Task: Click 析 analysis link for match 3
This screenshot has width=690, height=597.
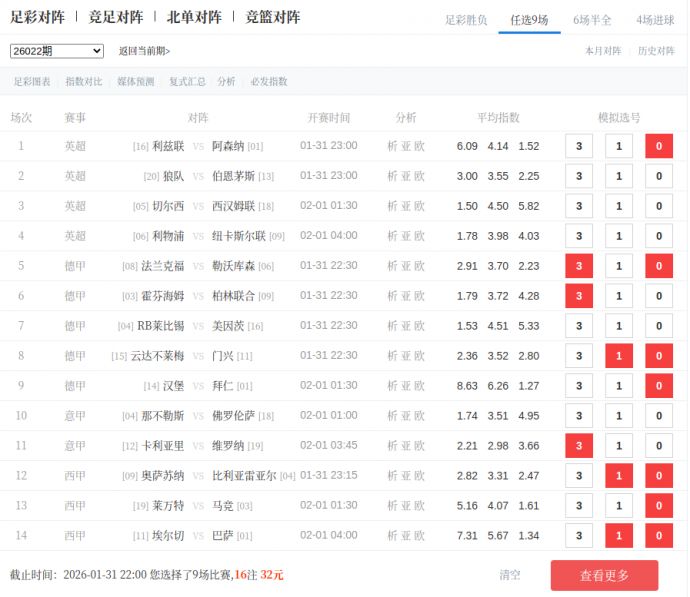Action: (393, 206)
